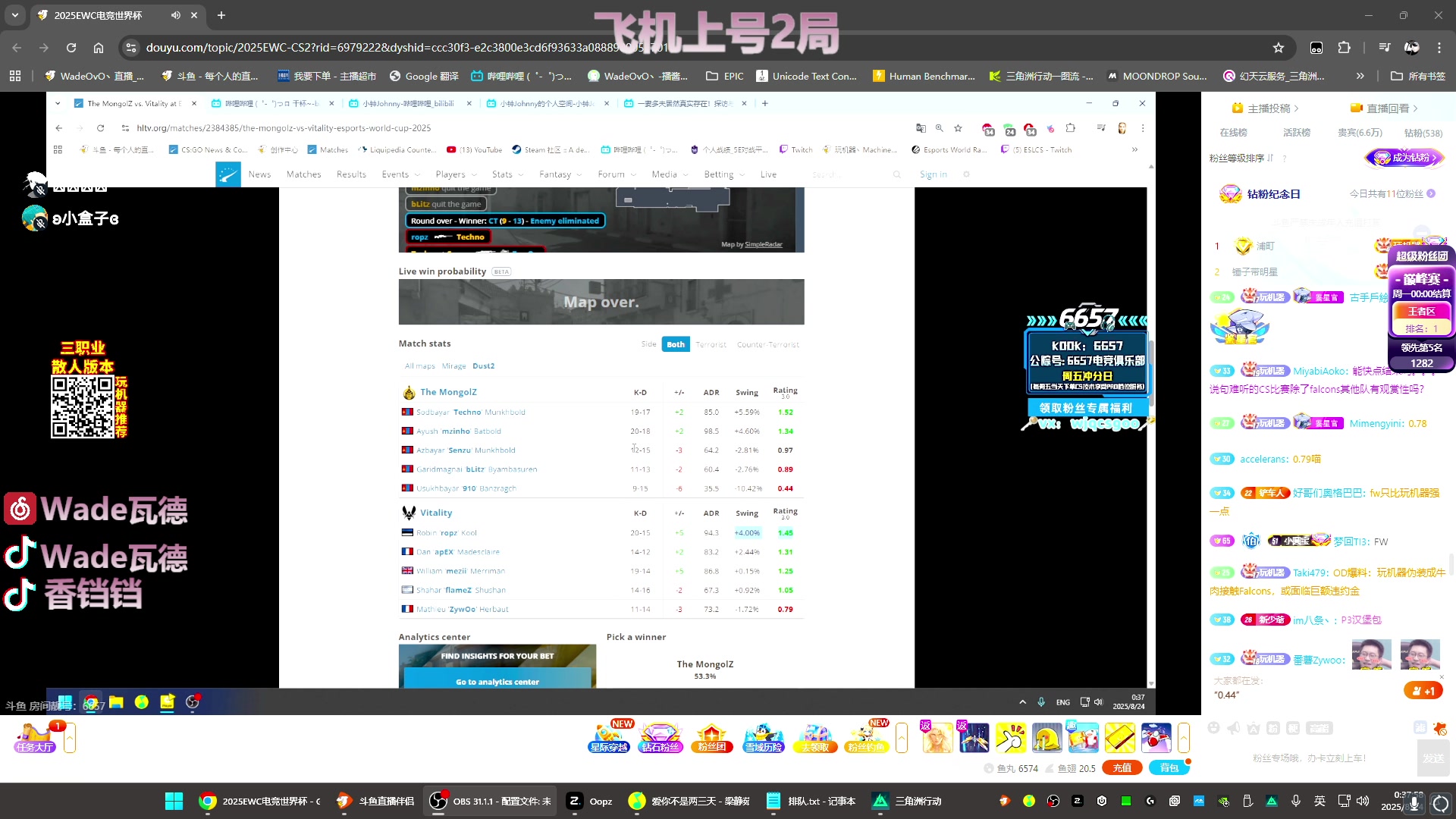
Task: Open the Chrome three-dot menu
Action: (x=1439, y=48)
